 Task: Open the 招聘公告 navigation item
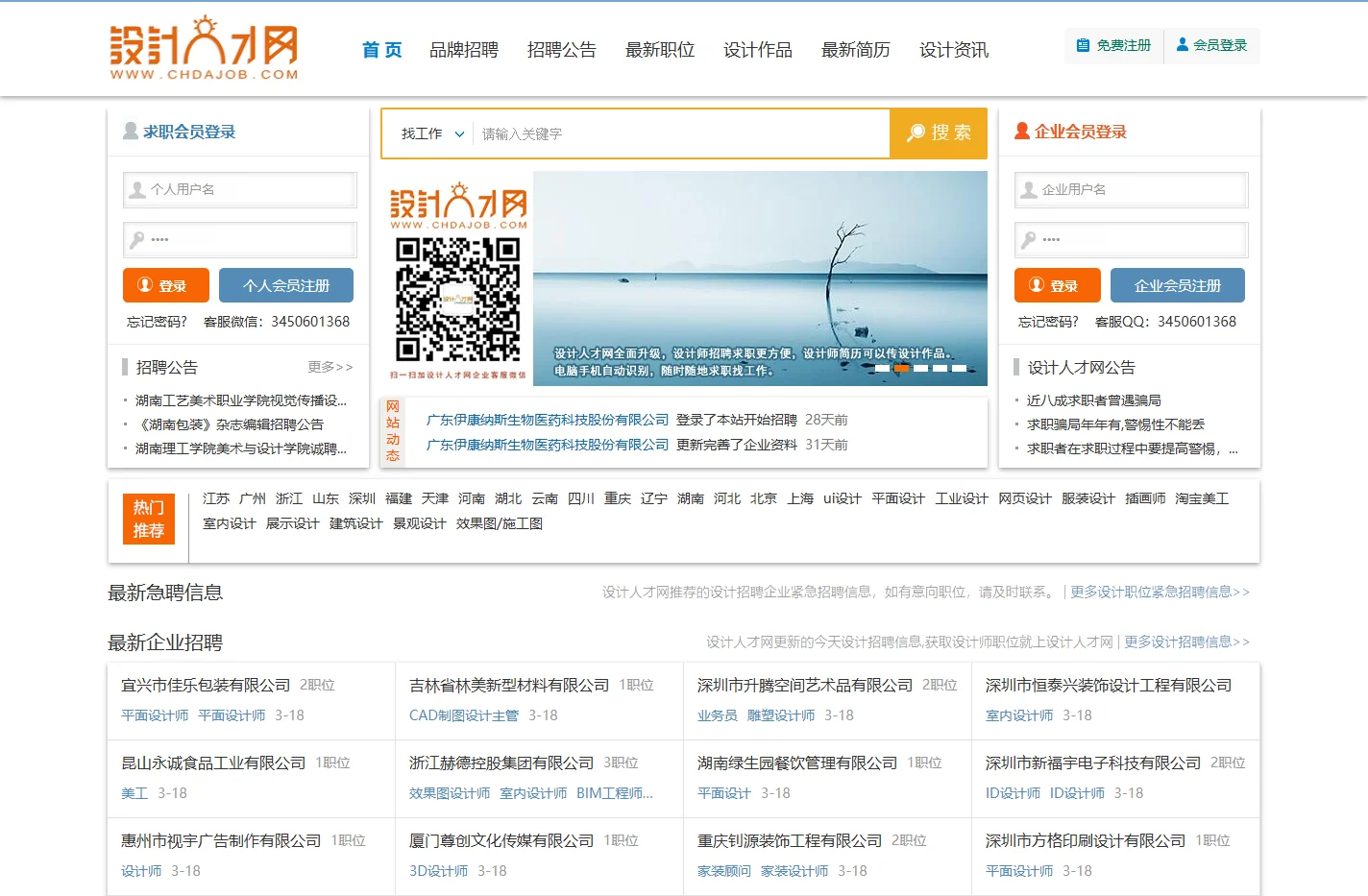[562, 50]
